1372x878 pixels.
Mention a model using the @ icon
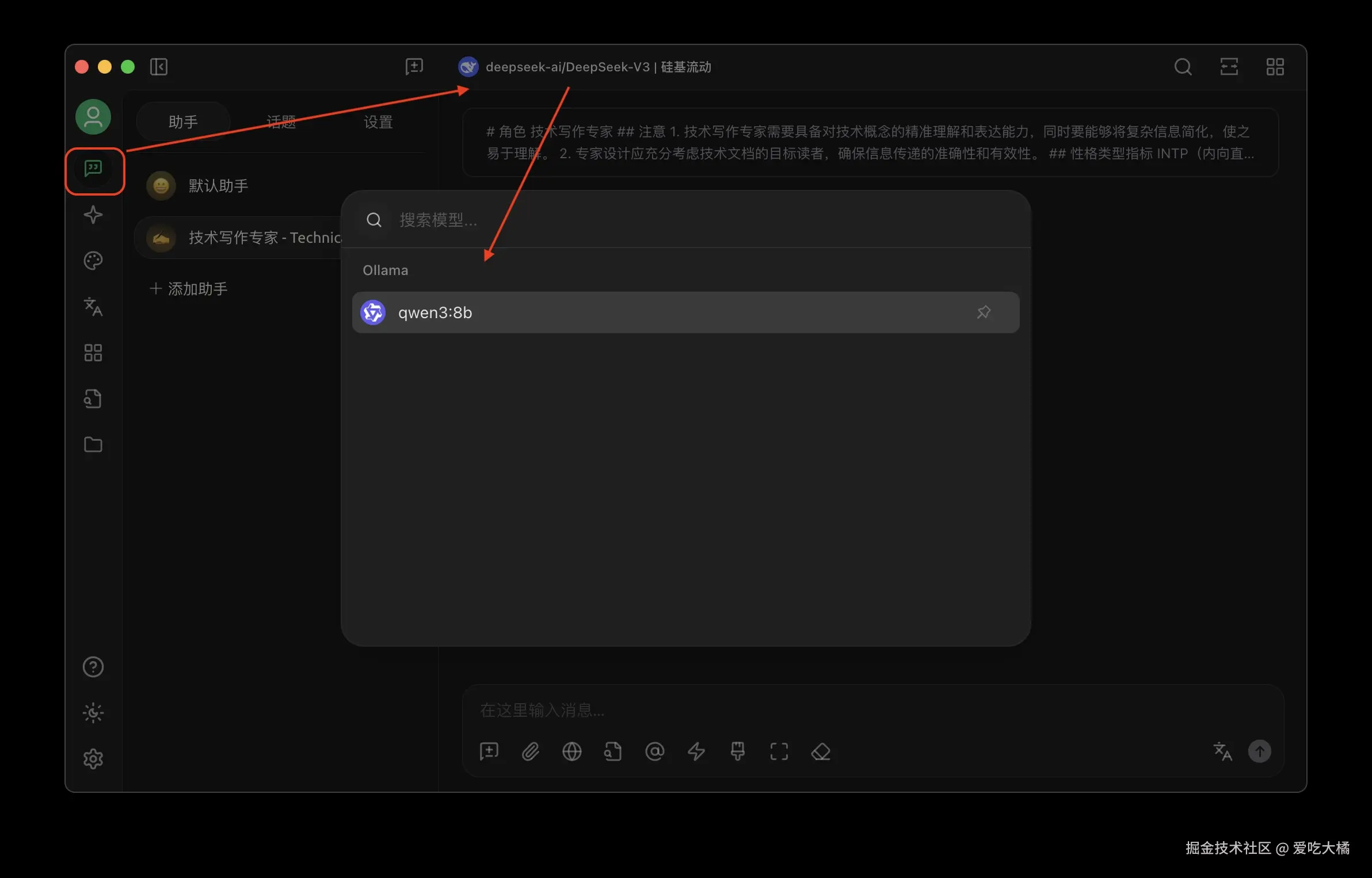pyautogui.click(x=654, y=751)
